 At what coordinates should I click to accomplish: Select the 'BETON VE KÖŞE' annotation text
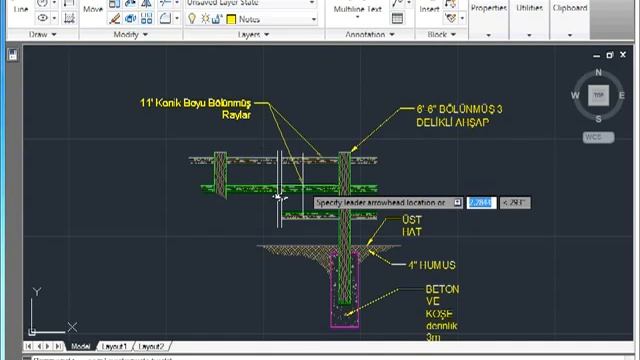442,302
